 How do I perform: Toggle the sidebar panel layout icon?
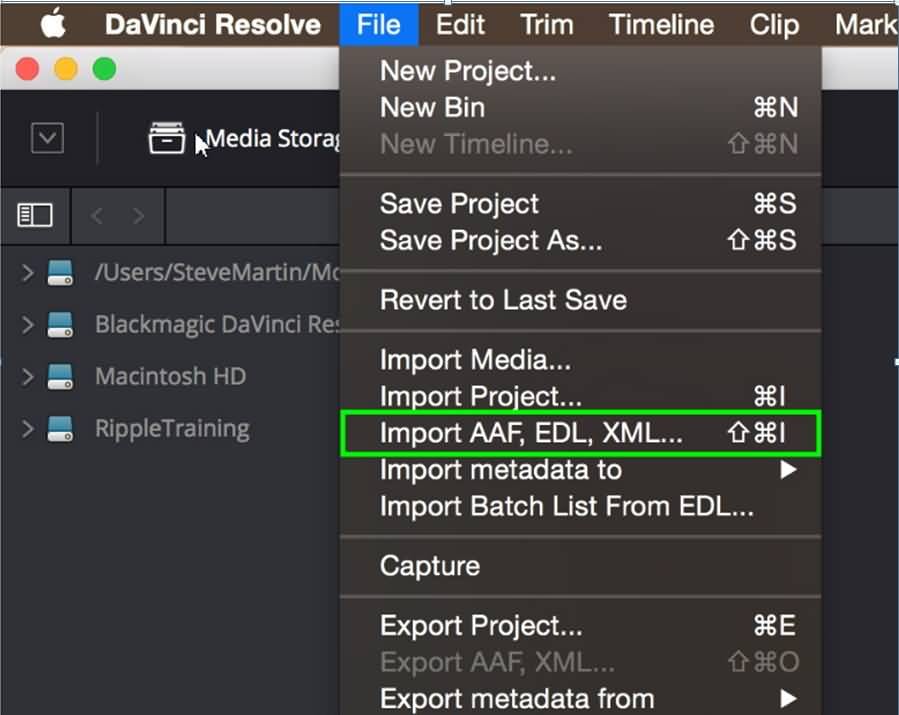pos(35,215)
